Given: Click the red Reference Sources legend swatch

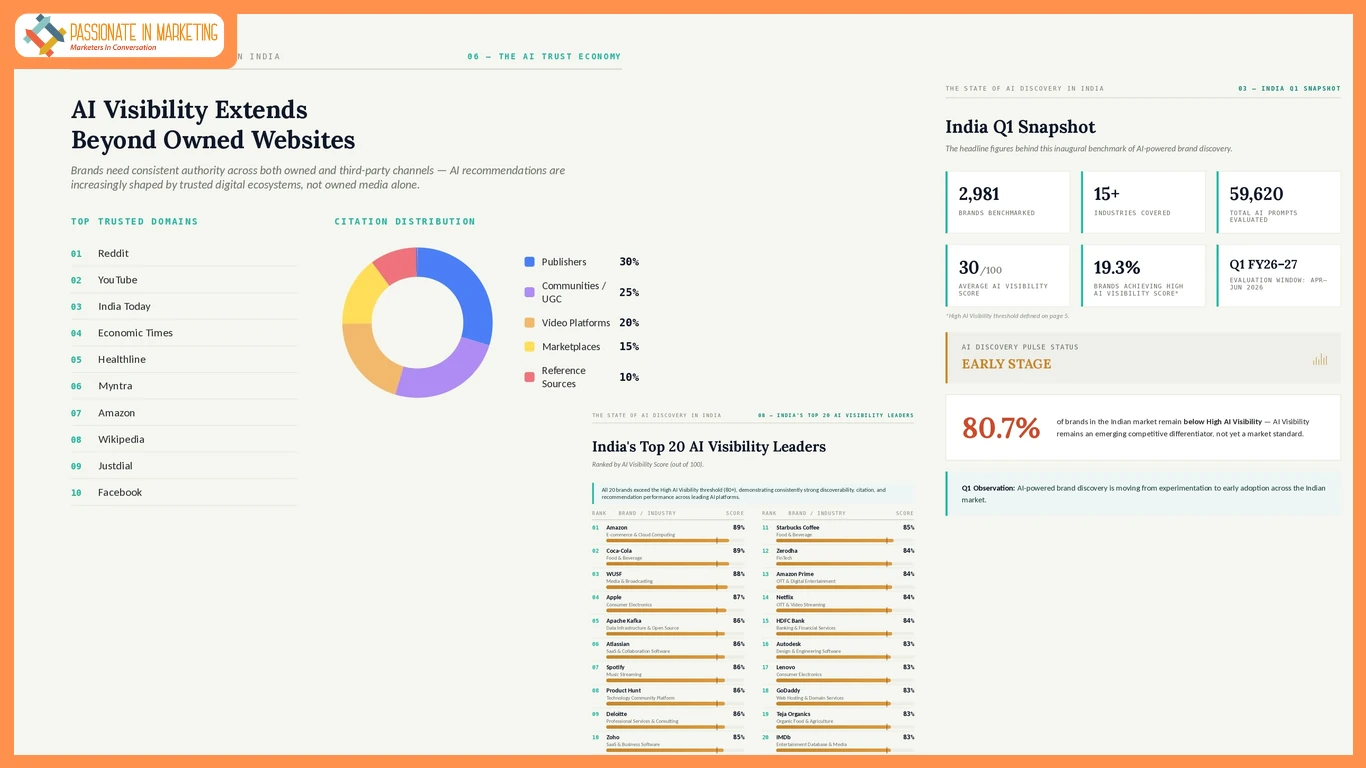Looking at the screenshot, I should tap(529, 377).
